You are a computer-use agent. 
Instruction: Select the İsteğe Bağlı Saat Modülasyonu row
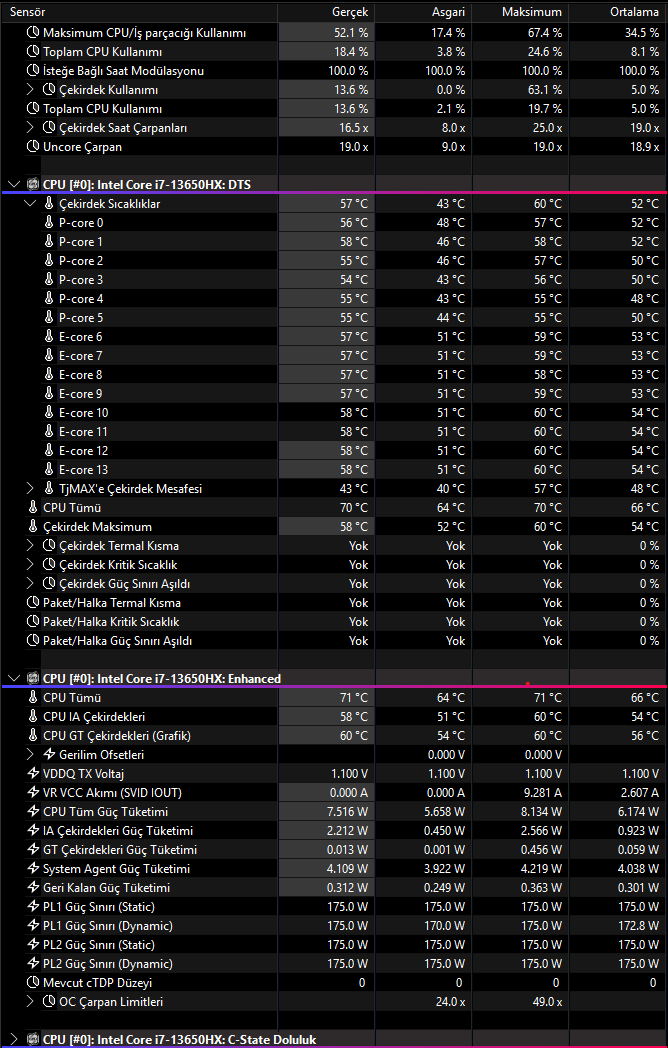tap(334, 70)
